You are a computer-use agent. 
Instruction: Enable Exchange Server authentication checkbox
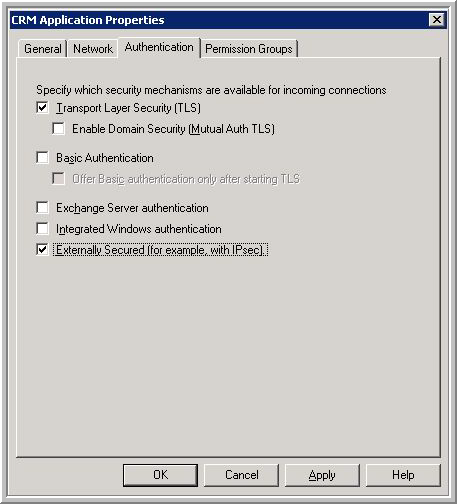pos(42,208)
